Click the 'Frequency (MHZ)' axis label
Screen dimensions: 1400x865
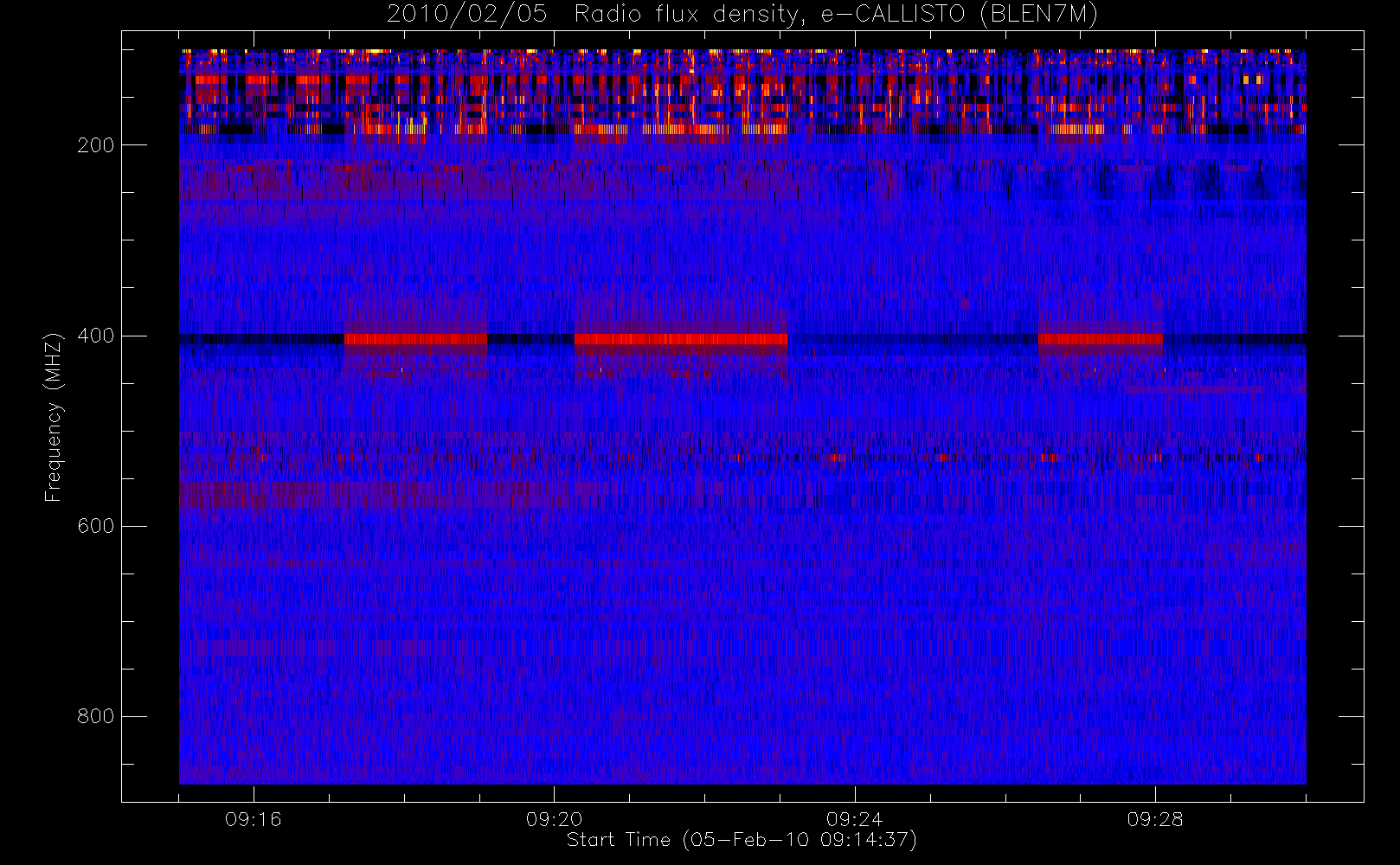click(54, 417)
